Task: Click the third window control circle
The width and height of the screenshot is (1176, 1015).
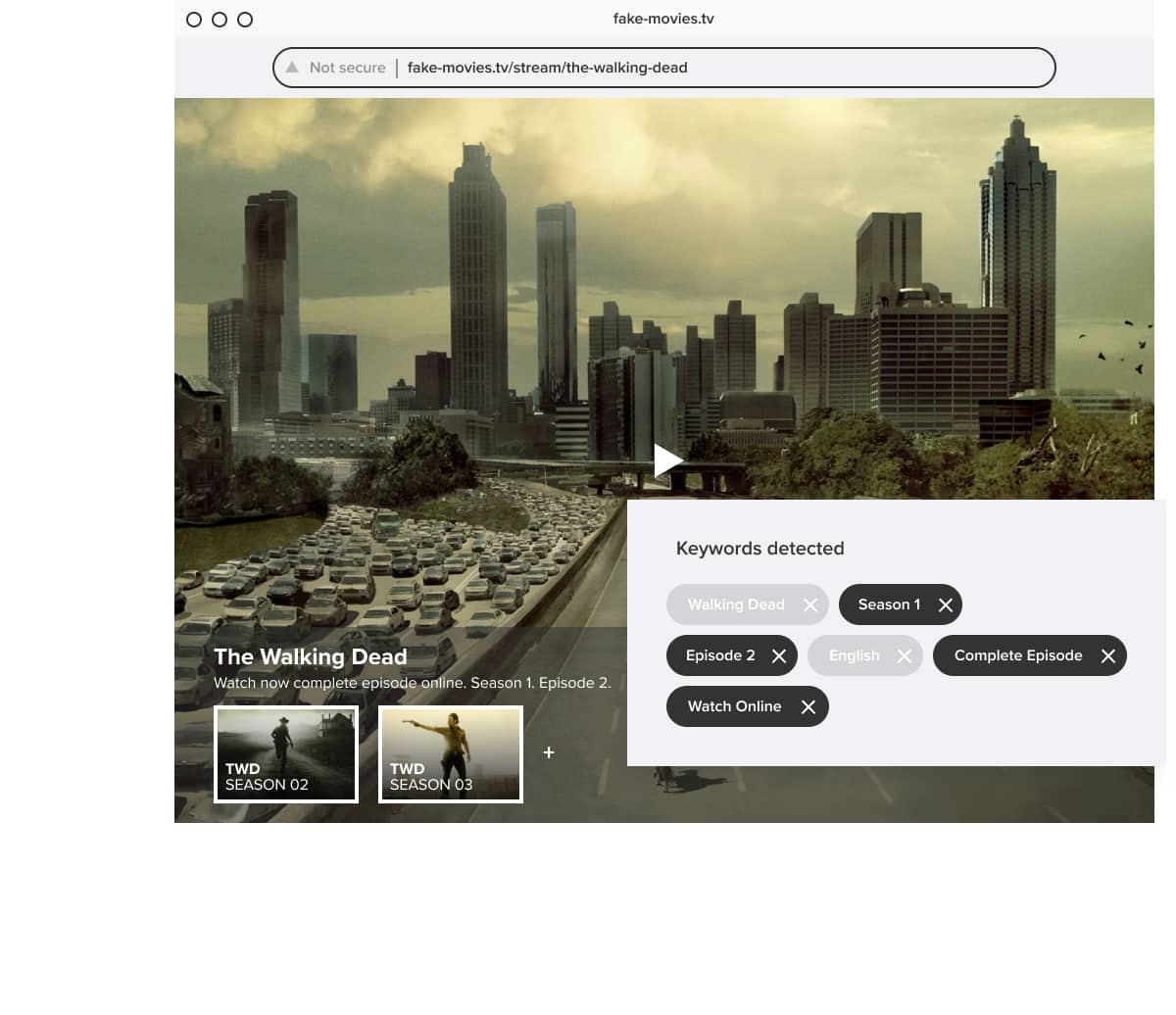Action: pos(245,20)
